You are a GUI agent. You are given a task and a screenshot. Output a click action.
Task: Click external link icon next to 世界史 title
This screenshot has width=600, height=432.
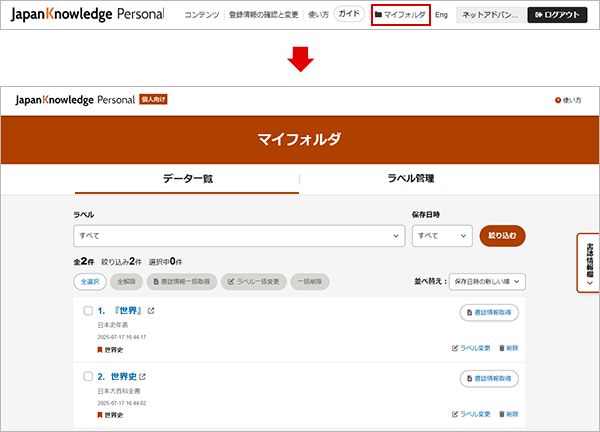coord(142,377)
